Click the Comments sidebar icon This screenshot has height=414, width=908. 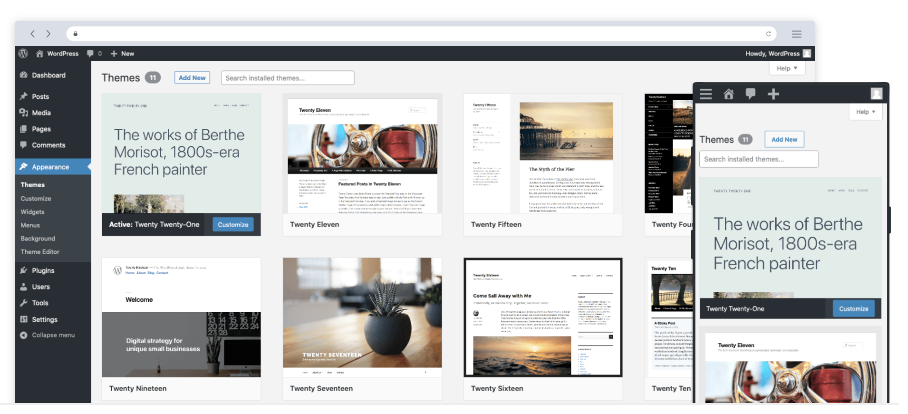[x=24, y=145]
